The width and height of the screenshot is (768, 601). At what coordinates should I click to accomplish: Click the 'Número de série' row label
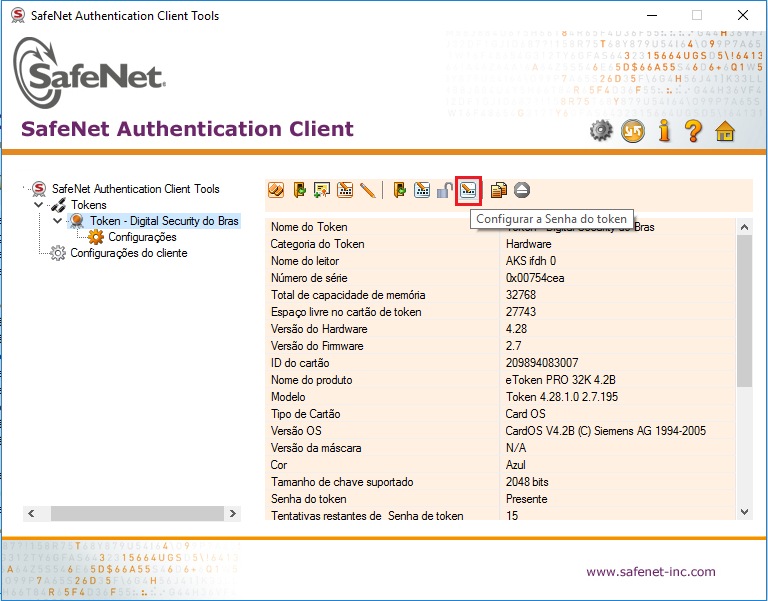[x=309, y=278]
